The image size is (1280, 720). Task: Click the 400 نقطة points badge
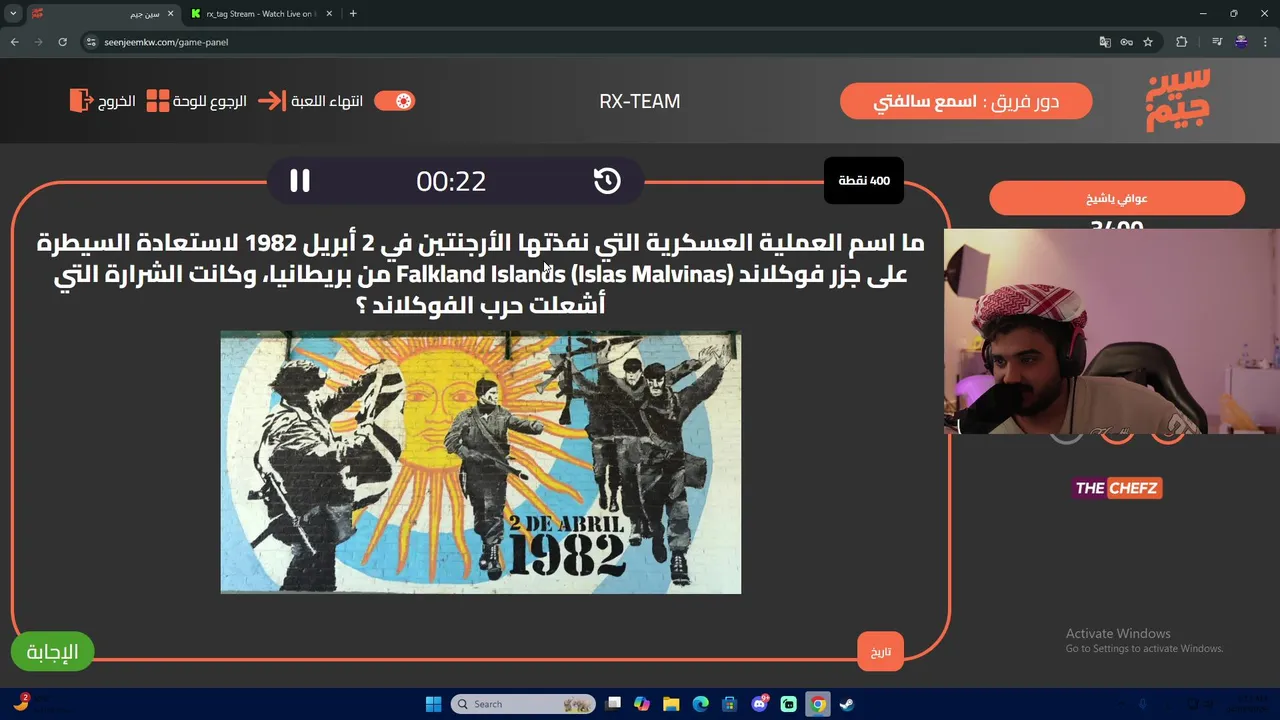[864, 181]
